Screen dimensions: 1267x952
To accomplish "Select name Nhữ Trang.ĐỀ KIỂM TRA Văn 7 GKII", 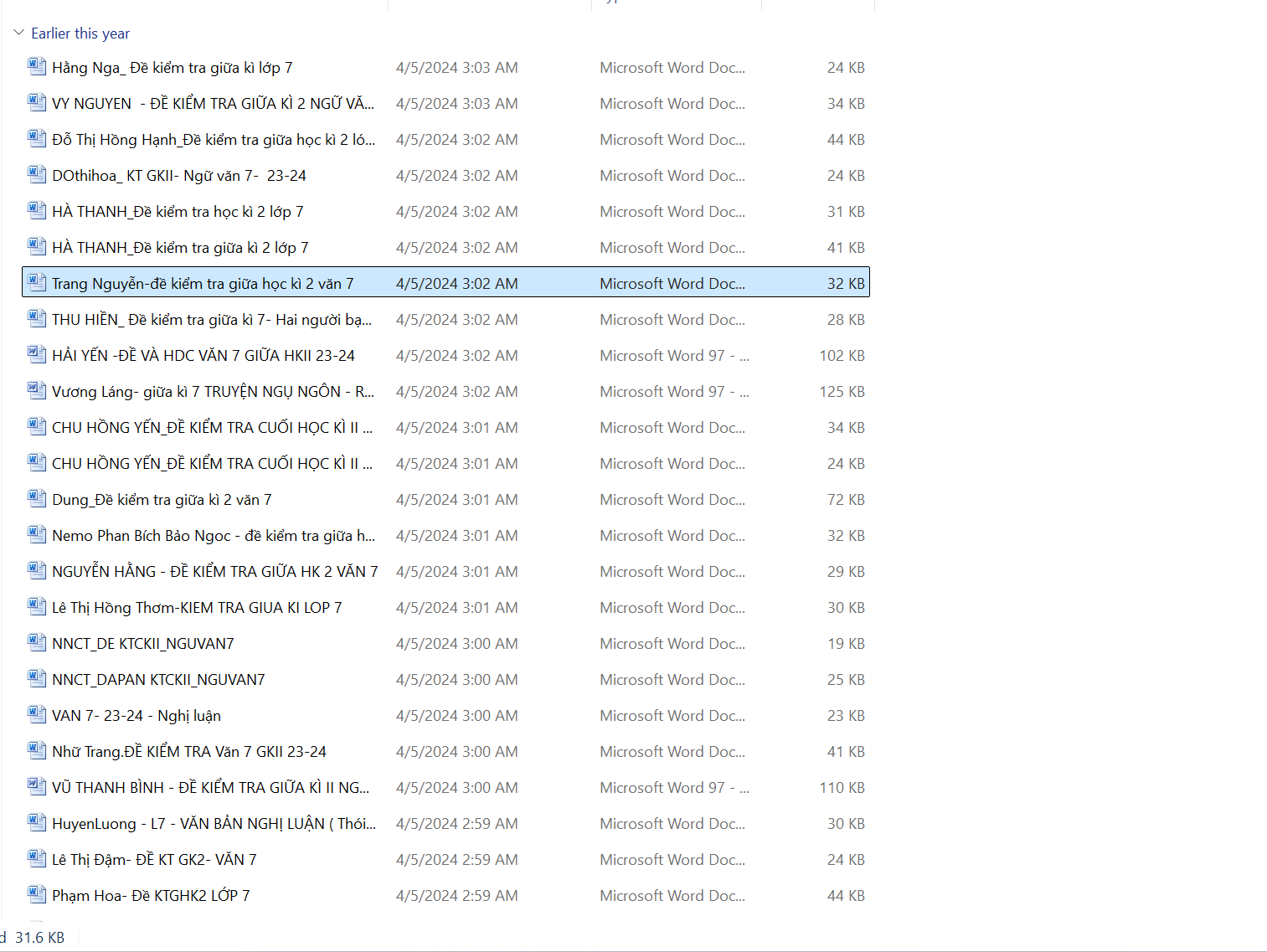I will tap(189, 752).
